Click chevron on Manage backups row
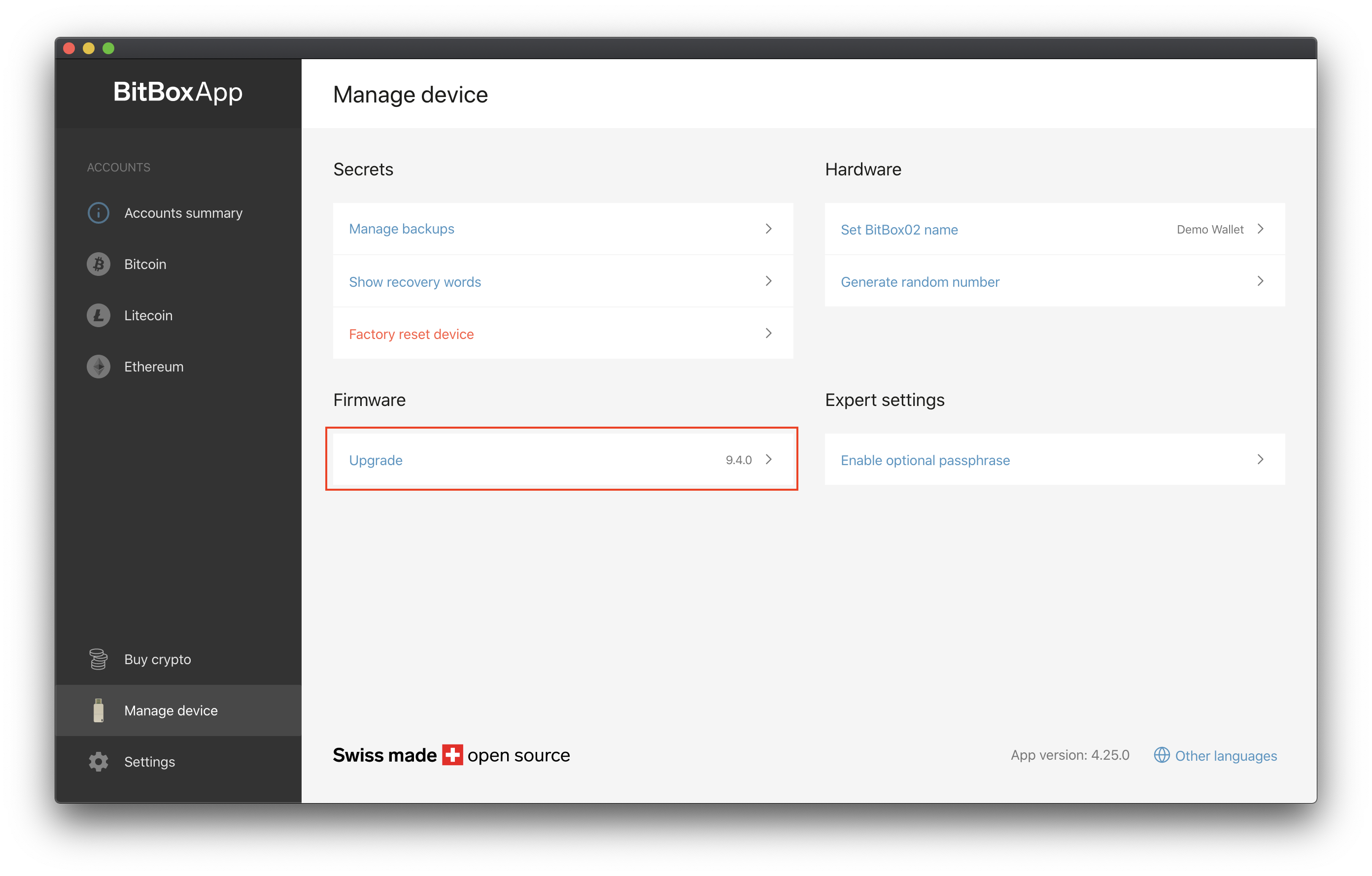The width and height of the screenshot is (1372, 876). tap(769, 229)
